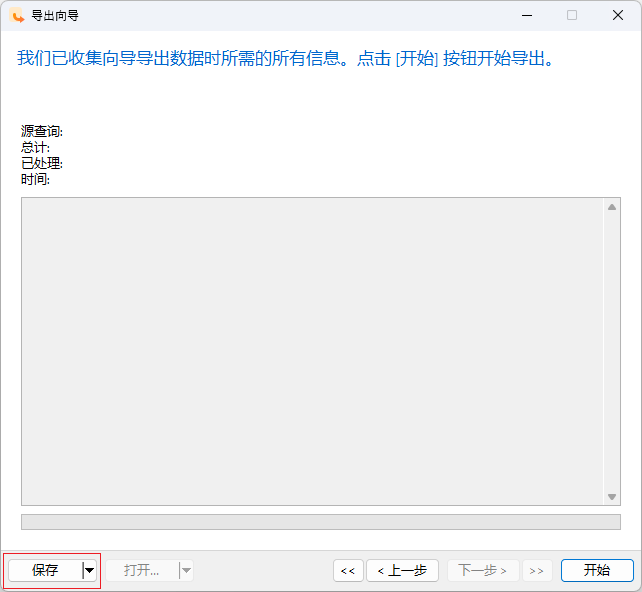Close the 导出向导 window

coord(618,16)
